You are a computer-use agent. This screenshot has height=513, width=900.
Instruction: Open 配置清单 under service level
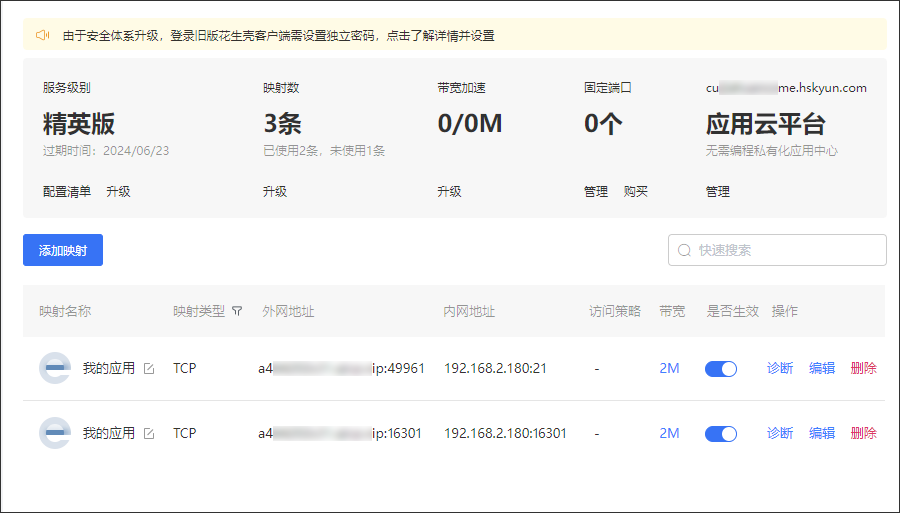coord(67,192)
